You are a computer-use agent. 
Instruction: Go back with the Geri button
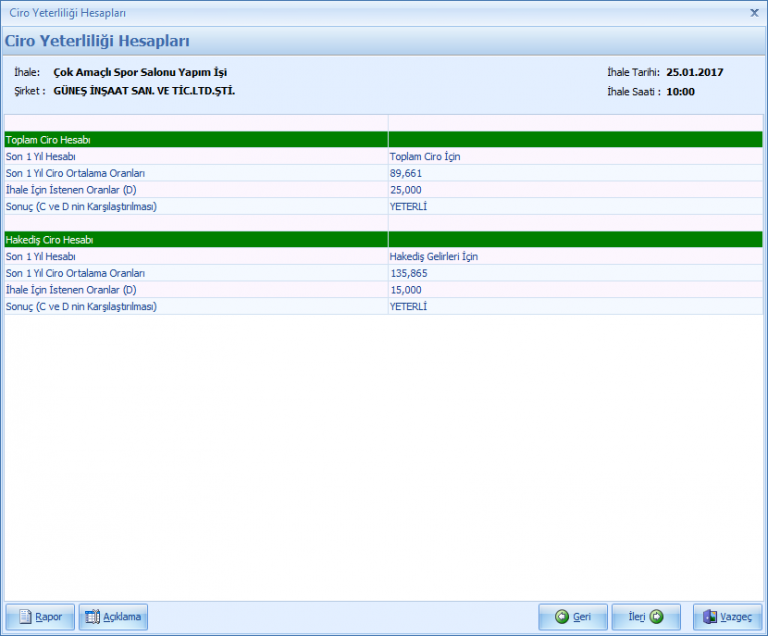pyautogui.click(x=573, y=617)
